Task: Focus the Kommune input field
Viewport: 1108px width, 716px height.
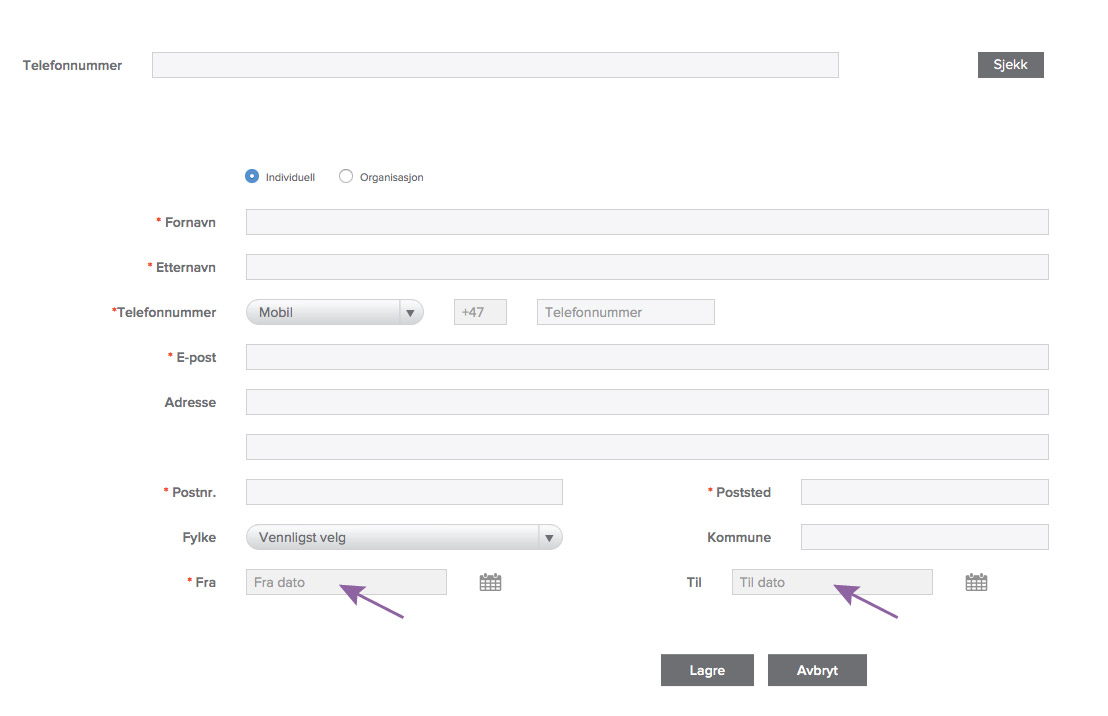Action: click(x=924, y=537)
